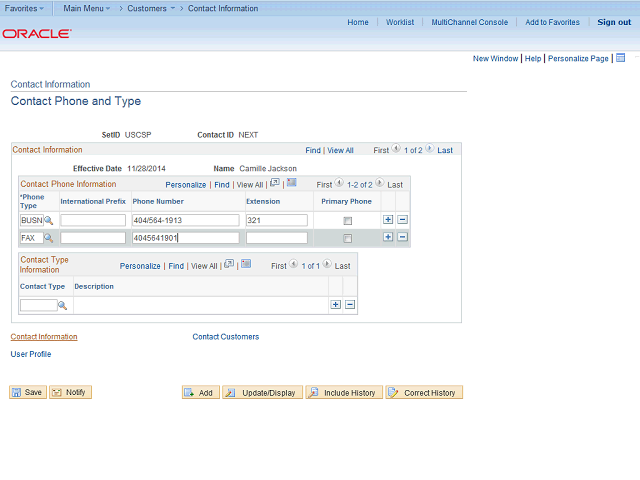Click Last in Contact Information header
640x480 pixels.
(x=445, y=151)
